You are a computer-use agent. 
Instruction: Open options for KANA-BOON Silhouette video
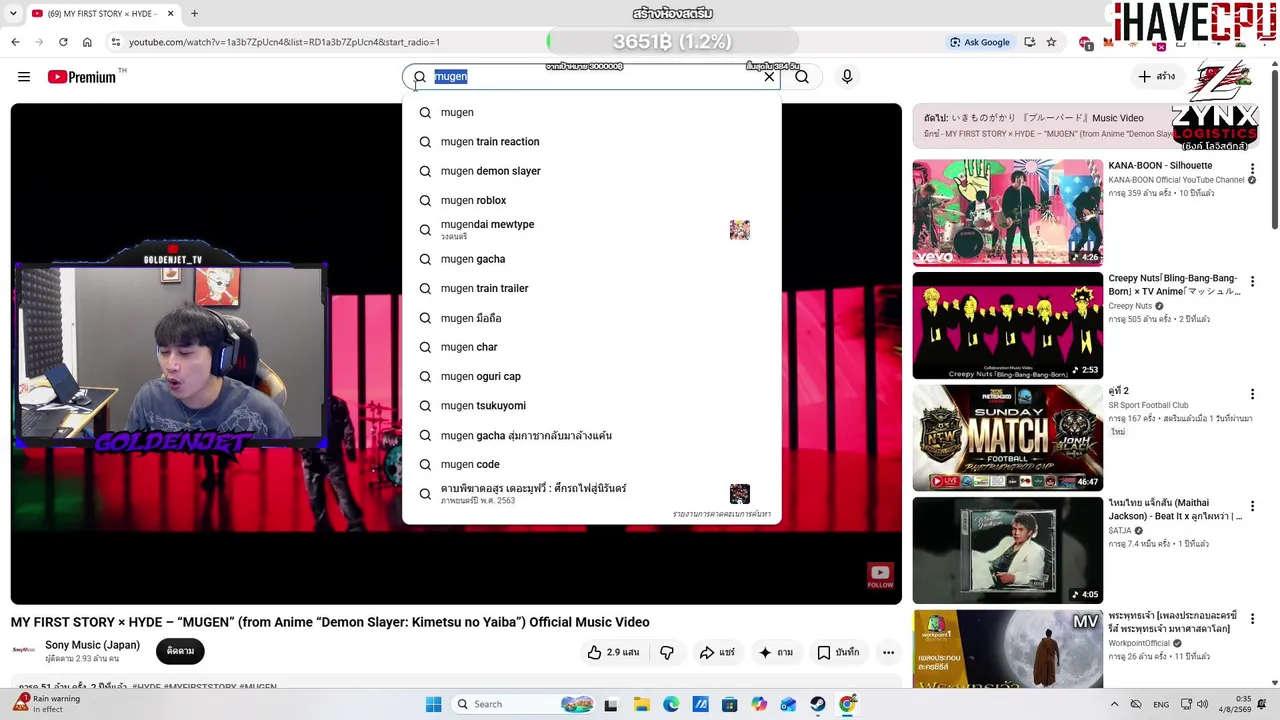1252,169
